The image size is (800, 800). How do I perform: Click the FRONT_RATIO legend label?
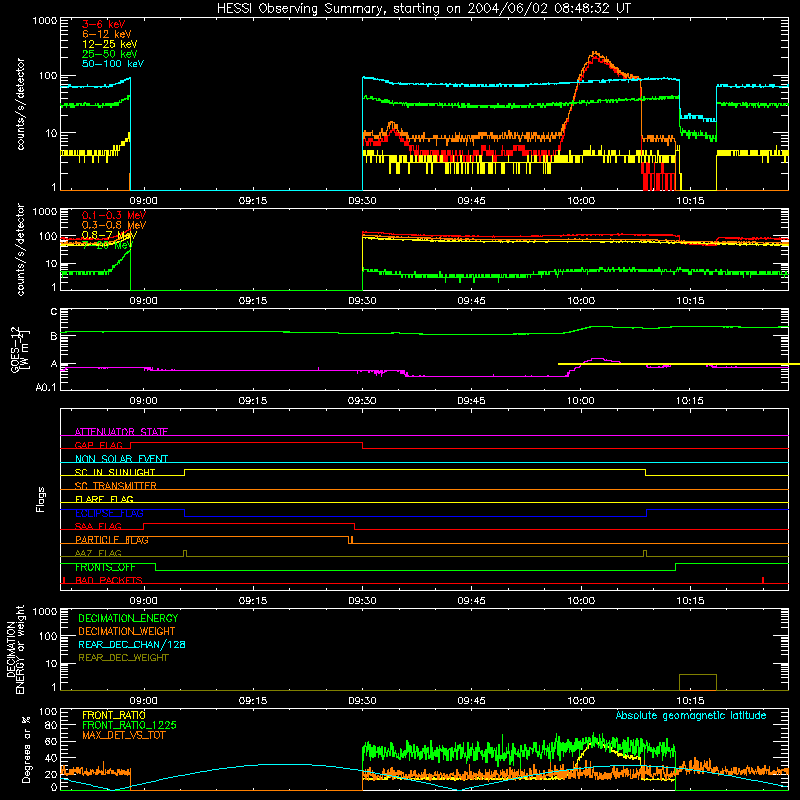pyautogui.click(x=114, y=715)
